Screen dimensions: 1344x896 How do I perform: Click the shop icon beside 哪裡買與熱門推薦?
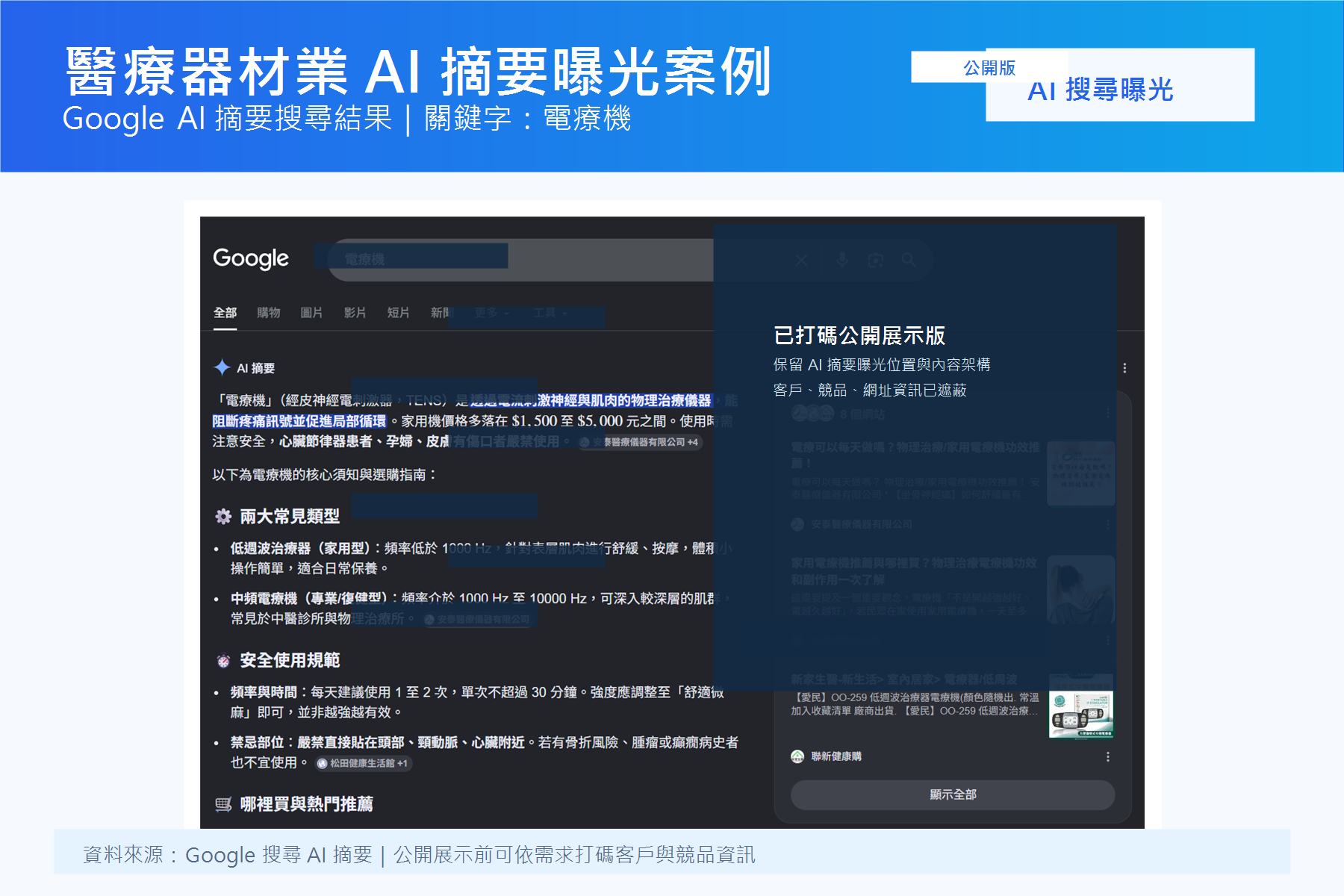[x=223, y=804]
